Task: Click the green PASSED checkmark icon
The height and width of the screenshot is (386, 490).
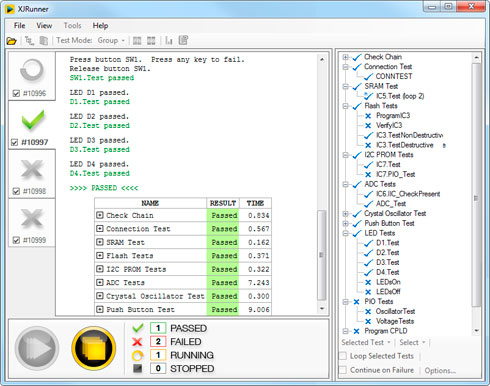Action: [x=138, y=328]
